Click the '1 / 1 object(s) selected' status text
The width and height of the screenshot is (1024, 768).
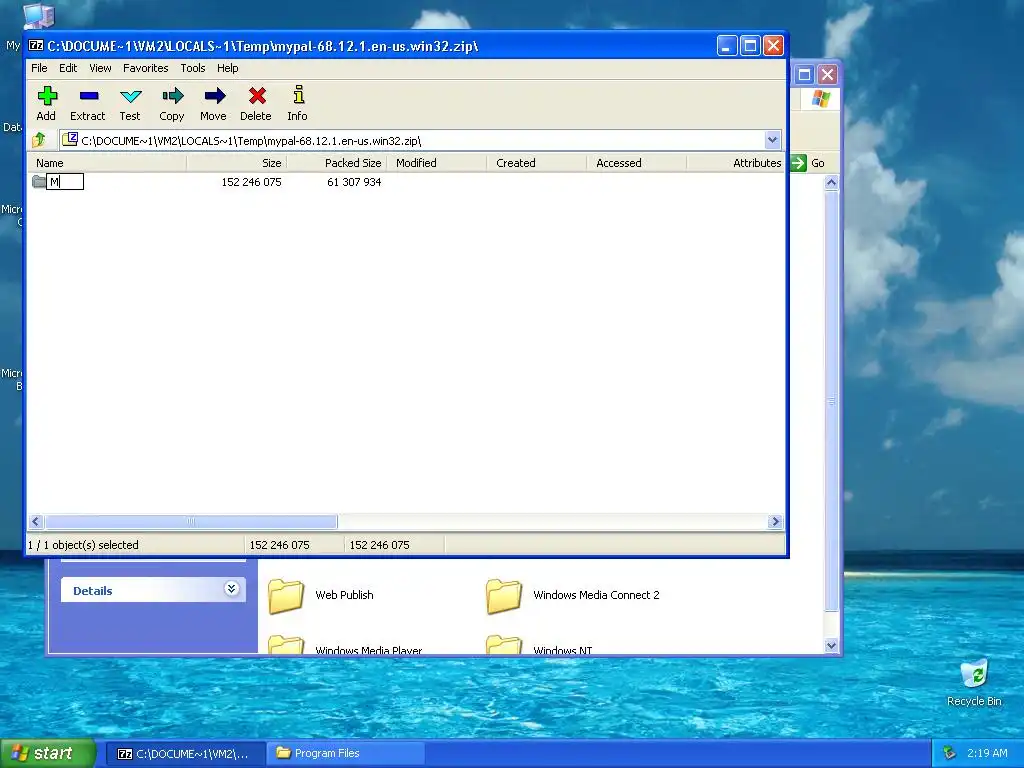(x=83, y=545)
